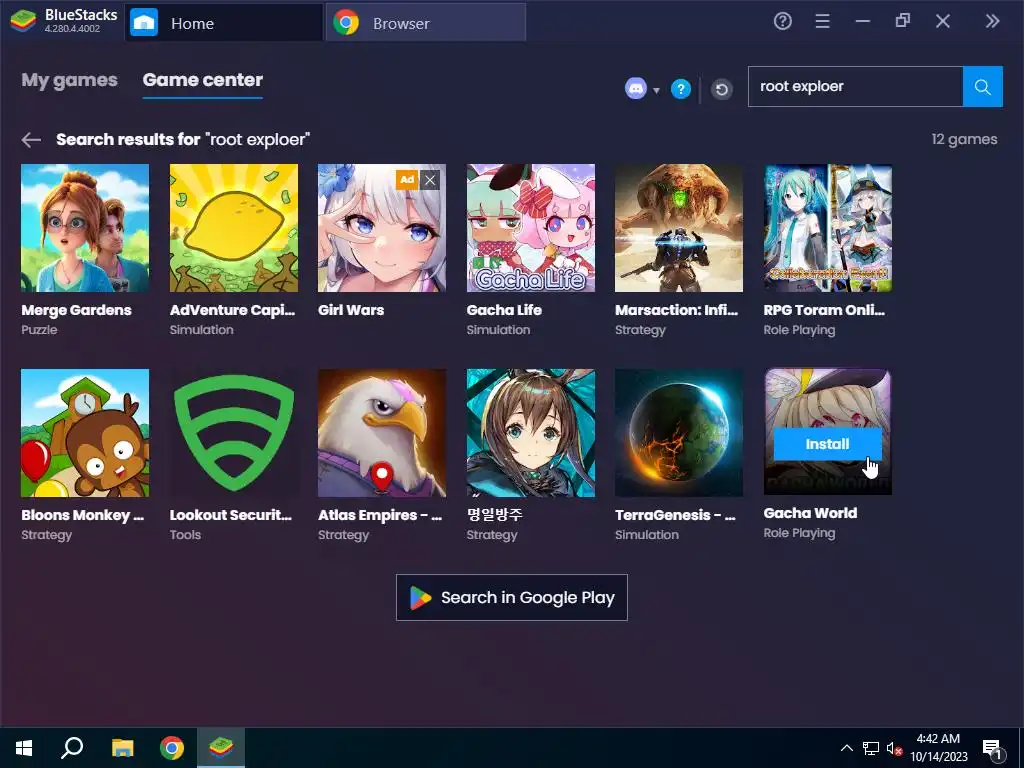Open Windows taskbar search
Viewport: 1024px width, 768px height.
click(72, 748)
